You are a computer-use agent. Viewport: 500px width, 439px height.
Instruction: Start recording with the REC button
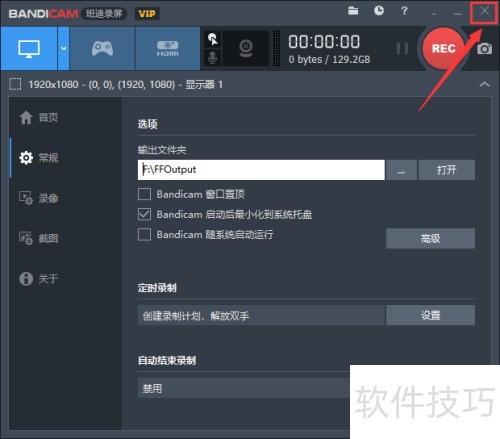443,49
